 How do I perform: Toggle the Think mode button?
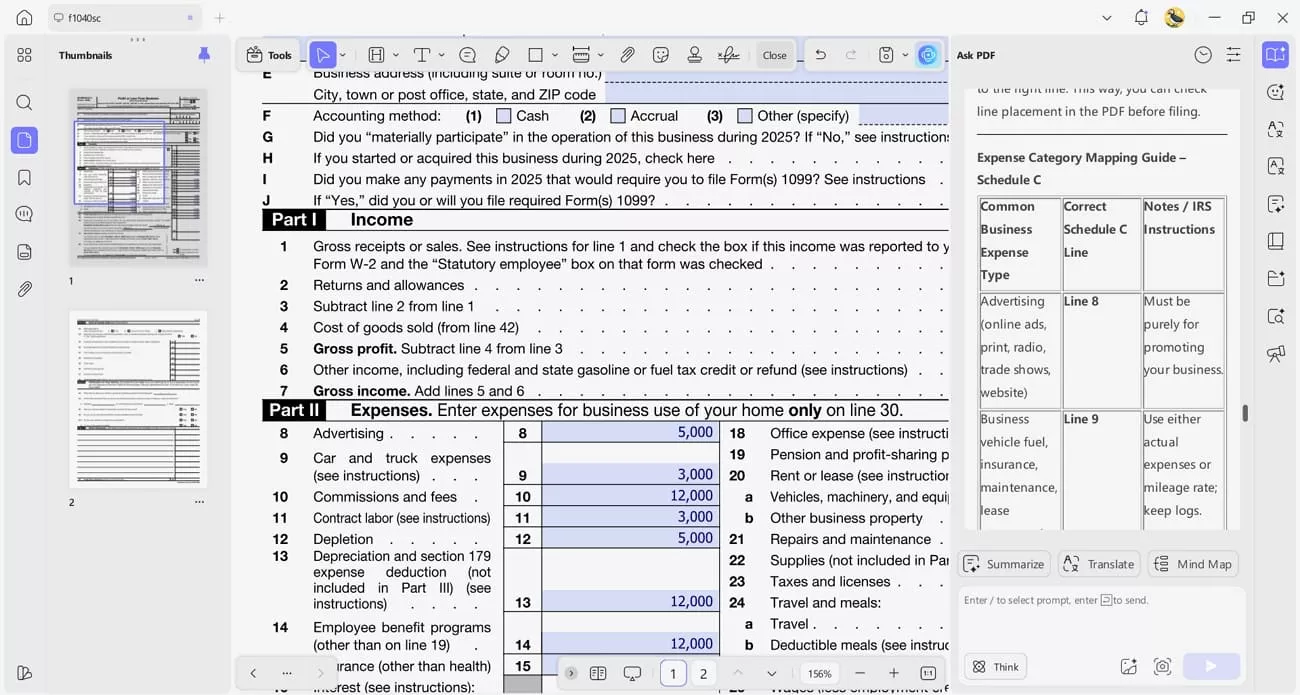[x=996, y=667]
